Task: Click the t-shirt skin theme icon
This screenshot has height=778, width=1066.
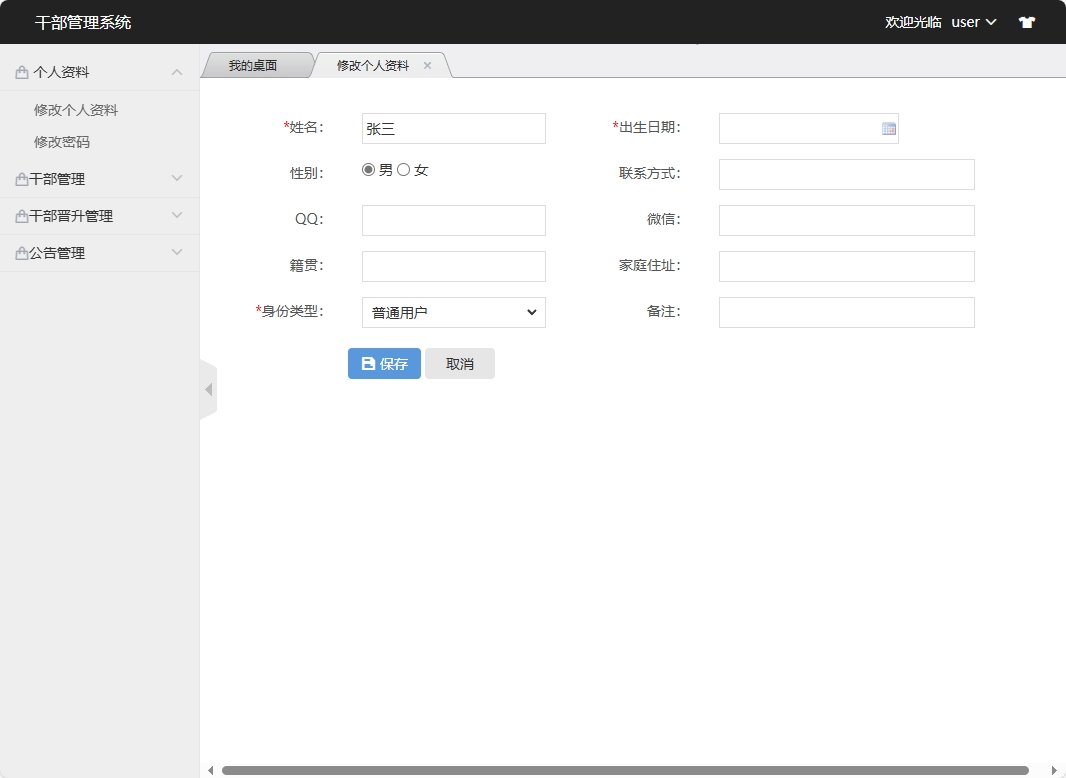Action: (x=1026, y=22)
